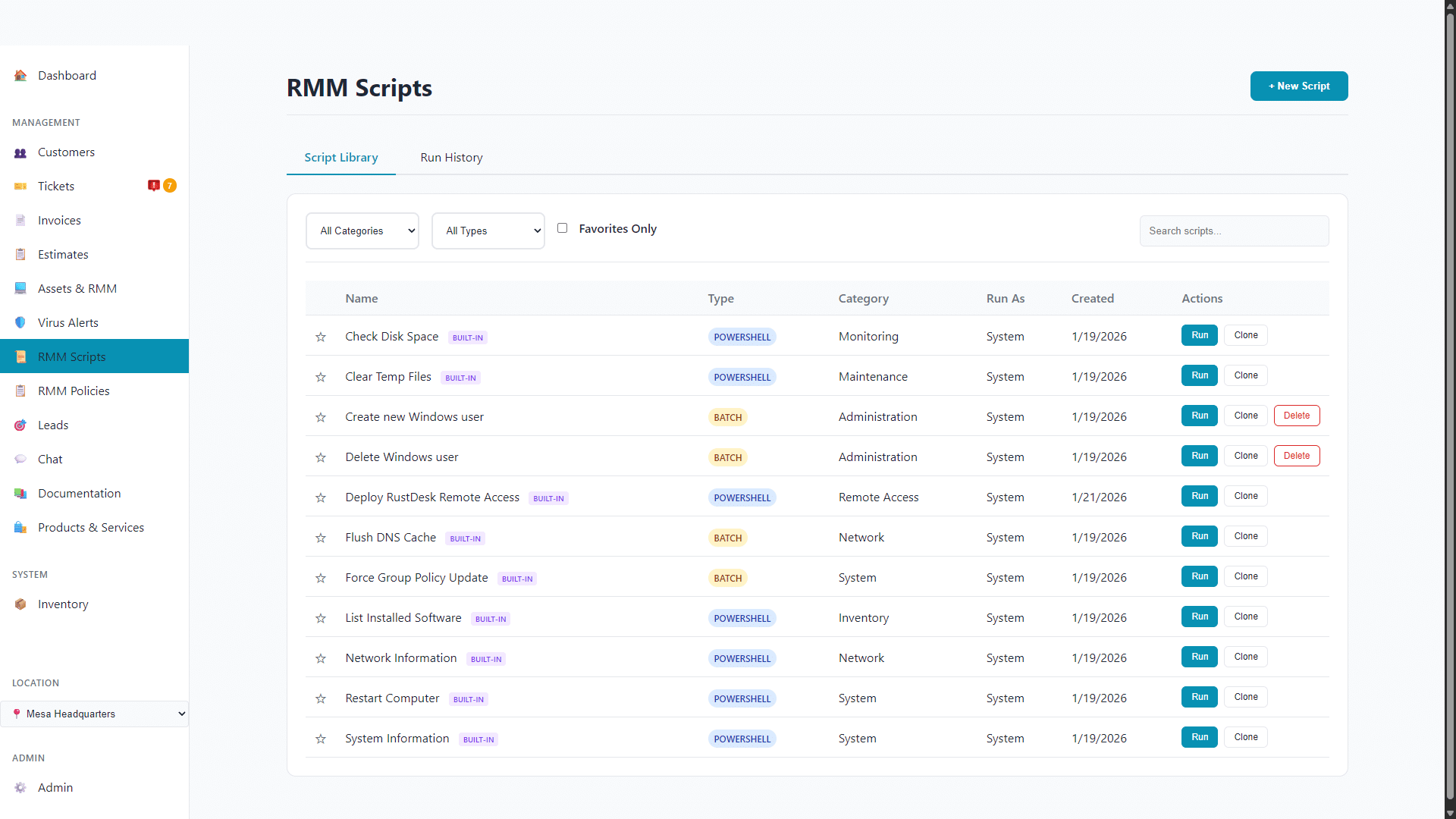Star the Create new Windows user script
This screenshot has height=819, width=1456.
coord(321,417)
